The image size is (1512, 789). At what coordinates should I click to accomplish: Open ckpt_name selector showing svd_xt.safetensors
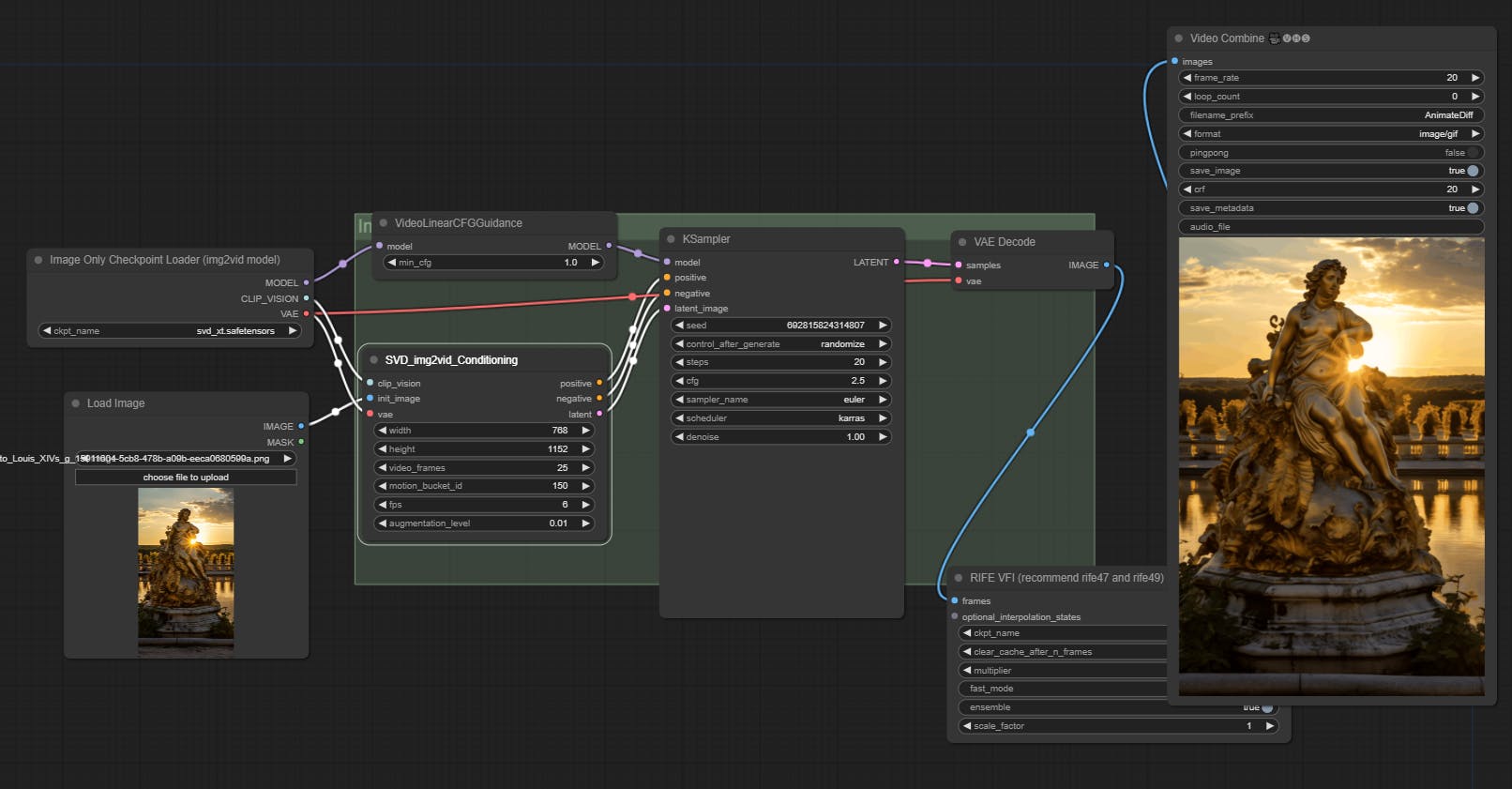(x=169, y=331)
